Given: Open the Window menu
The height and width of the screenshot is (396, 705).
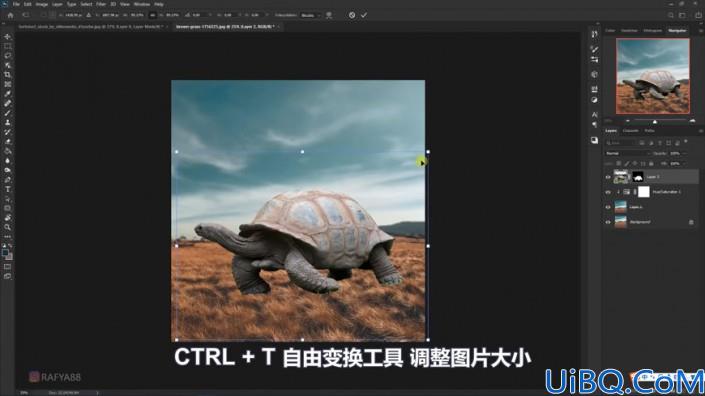Looking at the screenshot, I should pyautogui.click(x=142, y=4).
